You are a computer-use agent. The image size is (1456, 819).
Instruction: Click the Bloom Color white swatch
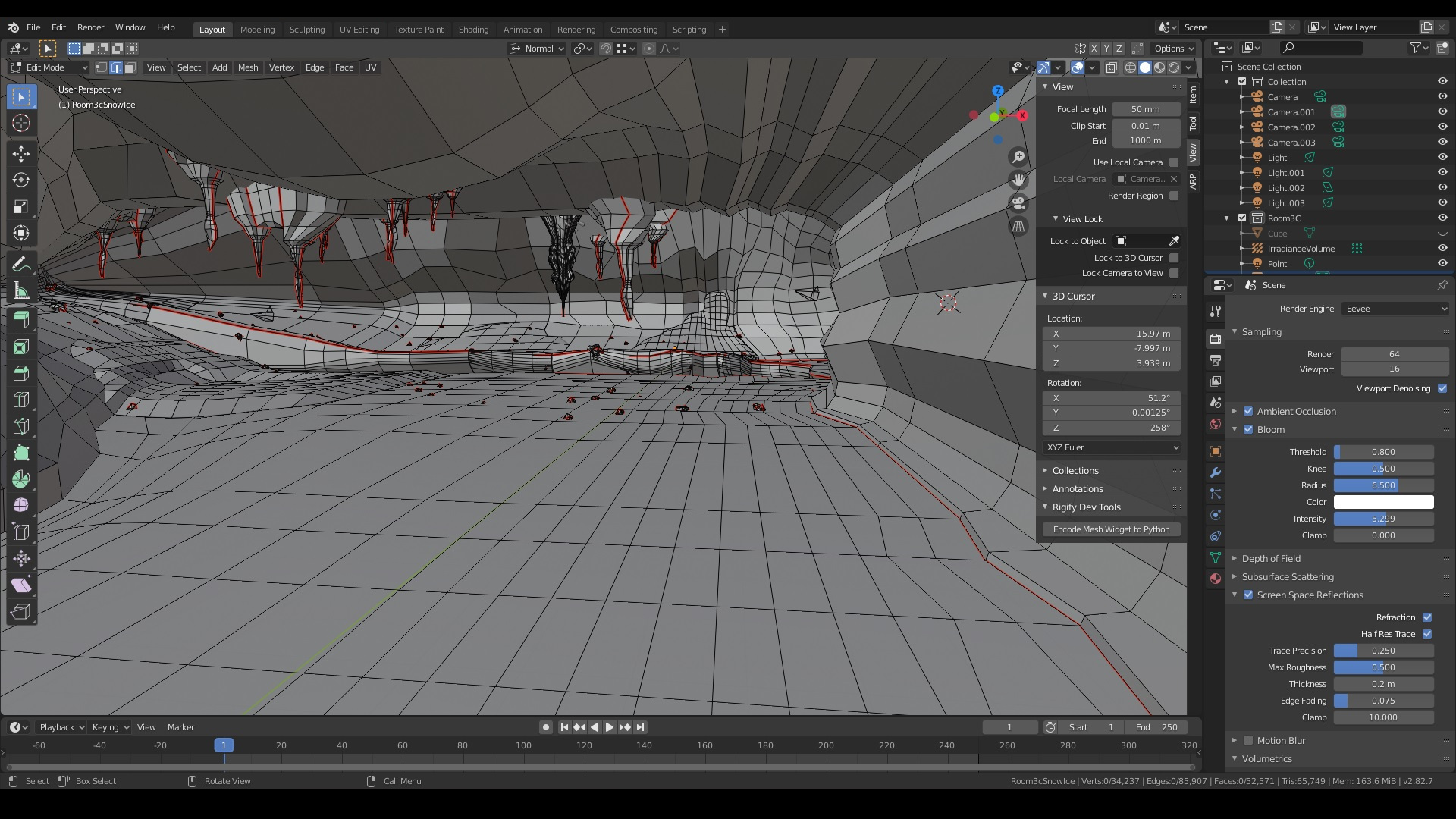pyautogui.click(x=1384, y=502)
